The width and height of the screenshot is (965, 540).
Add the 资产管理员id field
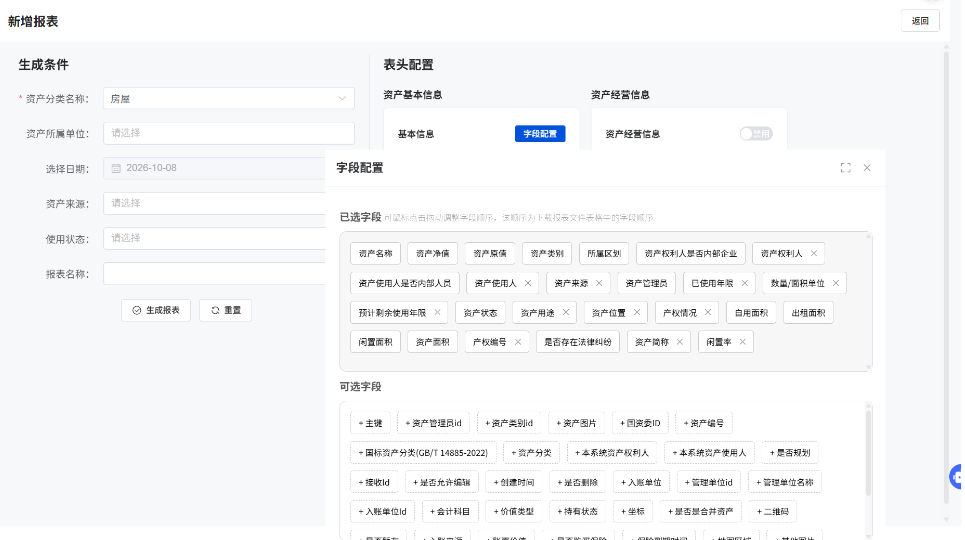(x=433, y=423)
